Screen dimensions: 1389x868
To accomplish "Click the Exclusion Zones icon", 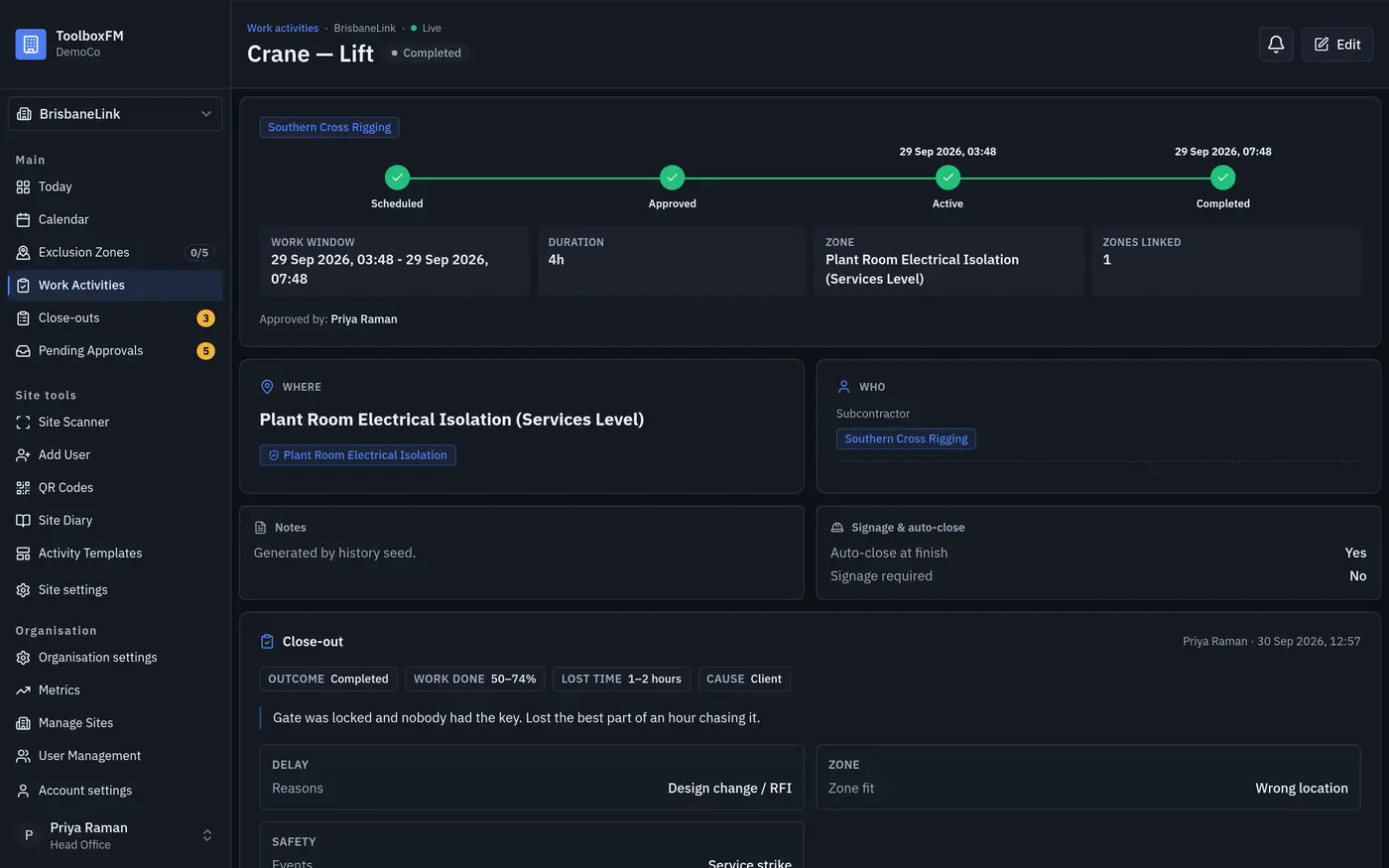I will pyautogui.click(x=23, y=252).
